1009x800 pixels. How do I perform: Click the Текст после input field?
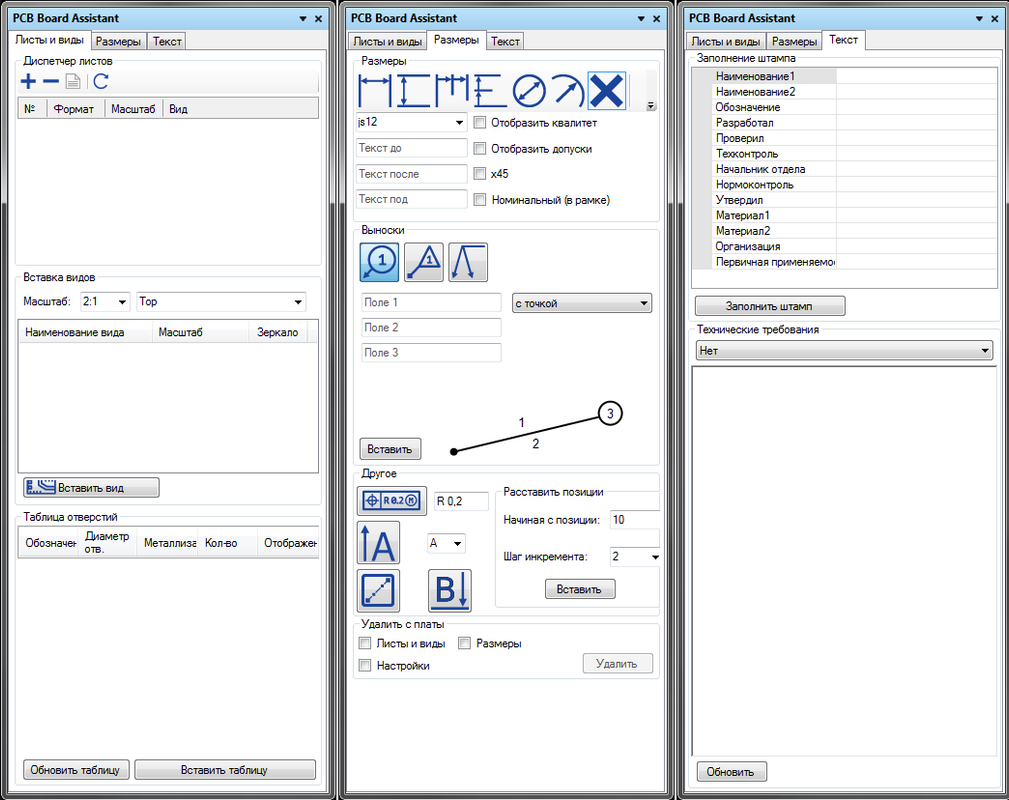[x=412, y=174]
